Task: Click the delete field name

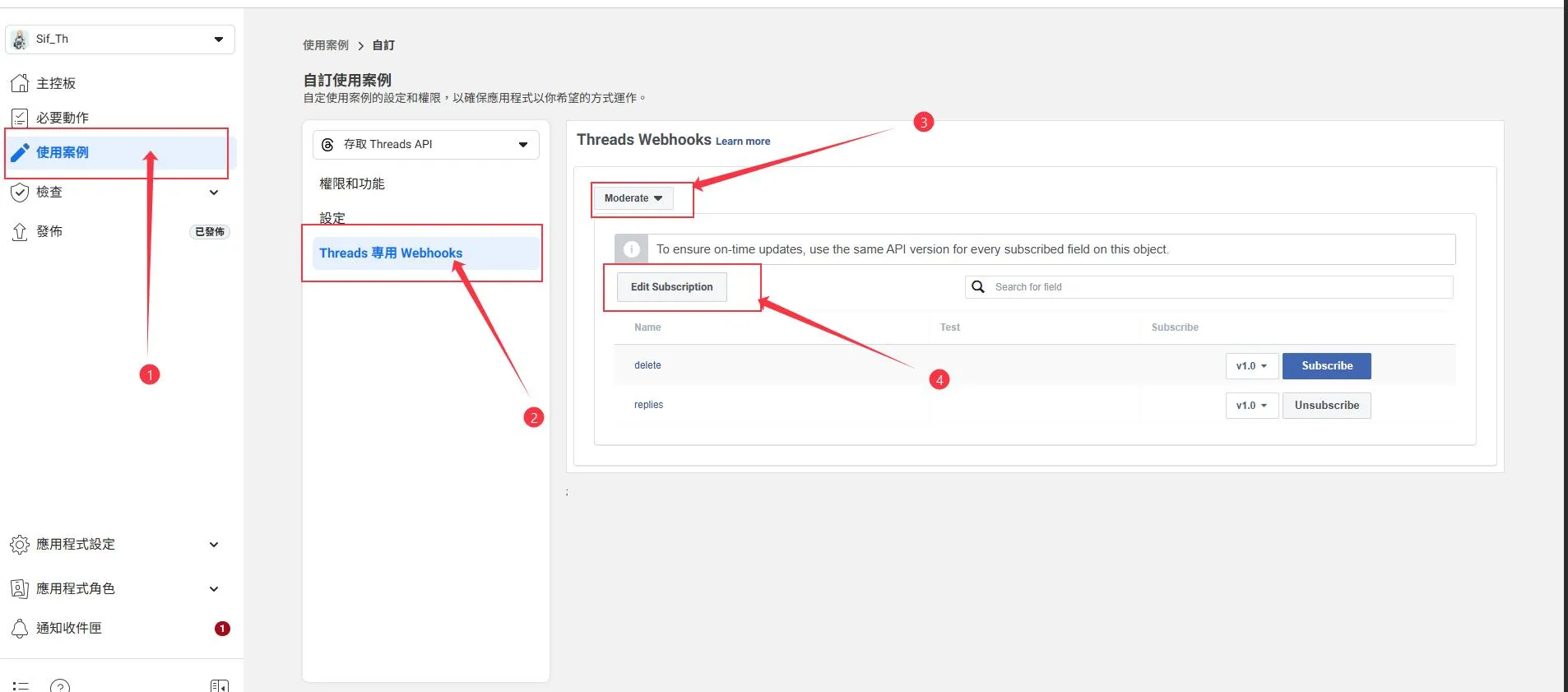Action: click(x=647, y=365)
